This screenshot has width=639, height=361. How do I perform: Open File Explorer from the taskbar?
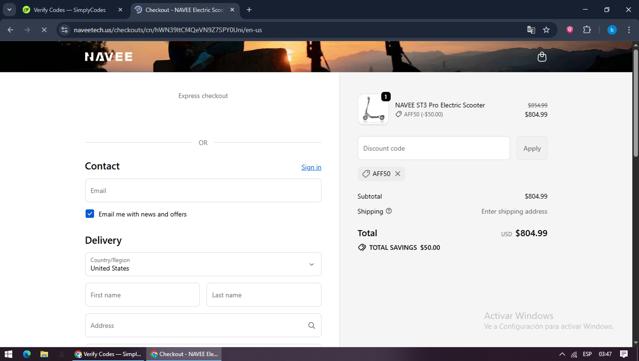coord(44,354)
